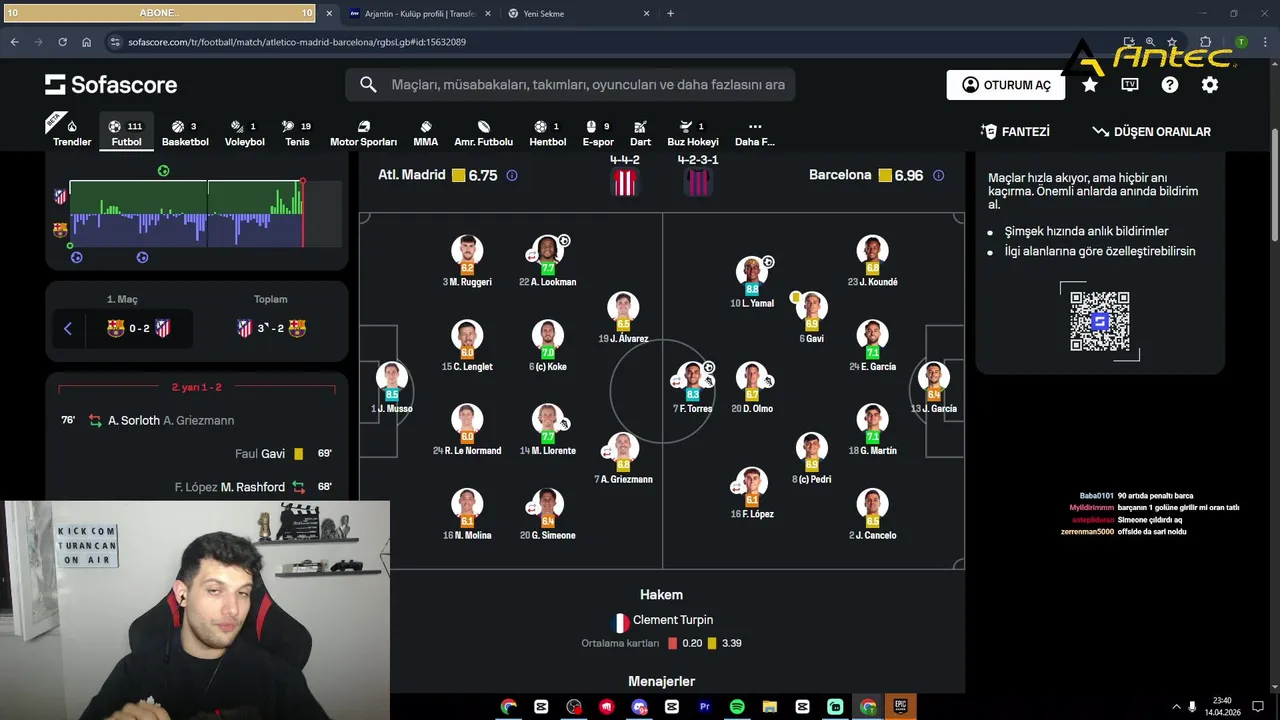Open Spotify from the taskbar

[x=737, y=707]
